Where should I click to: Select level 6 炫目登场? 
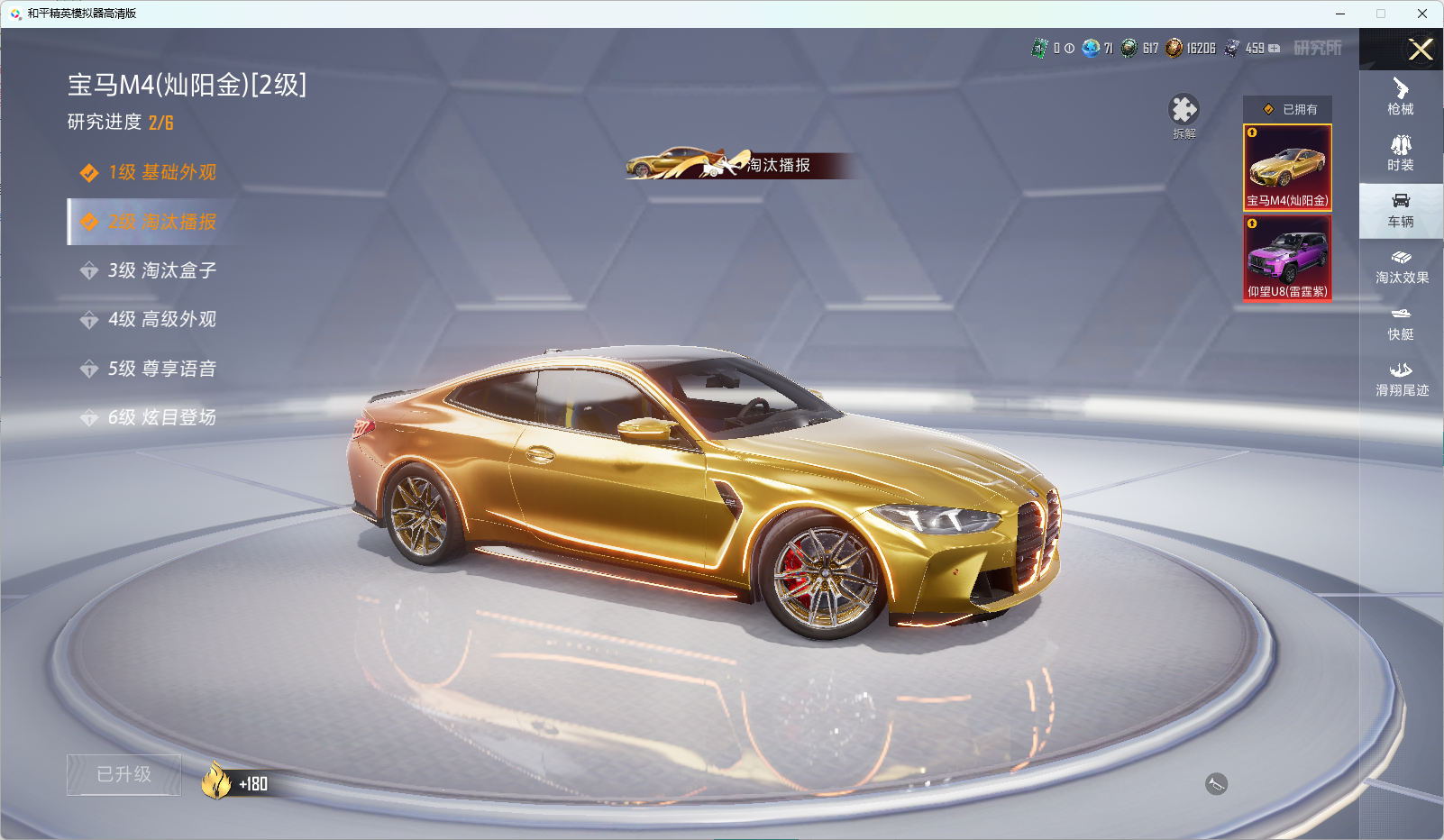point(162,417)
